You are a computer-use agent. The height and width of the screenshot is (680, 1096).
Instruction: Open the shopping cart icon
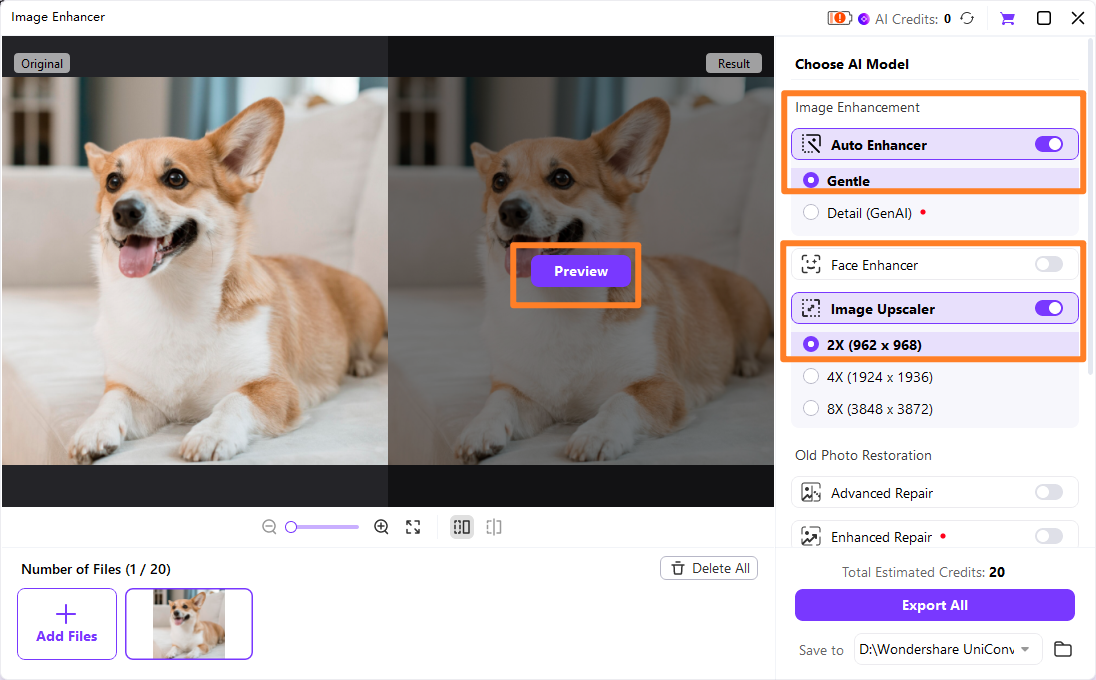(1007, 18)
